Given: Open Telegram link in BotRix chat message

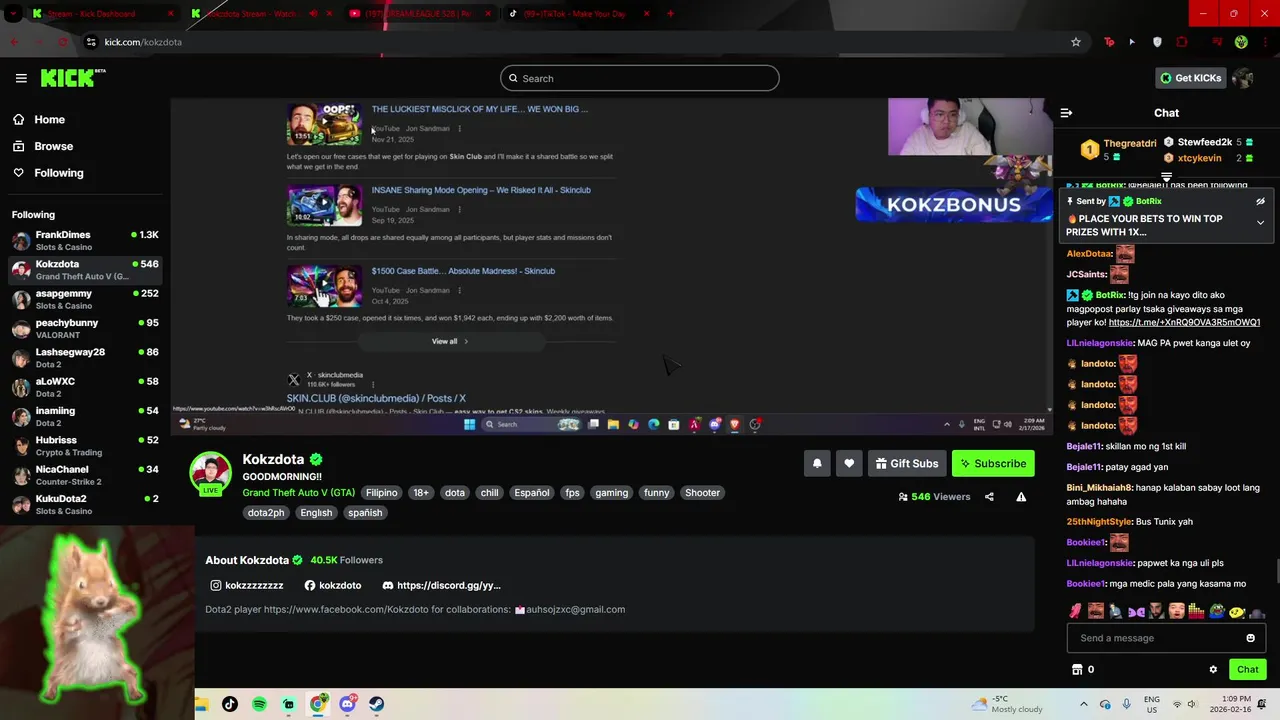Looking at the screenshot, I should pyautogui.click(x=1184, y=323).
